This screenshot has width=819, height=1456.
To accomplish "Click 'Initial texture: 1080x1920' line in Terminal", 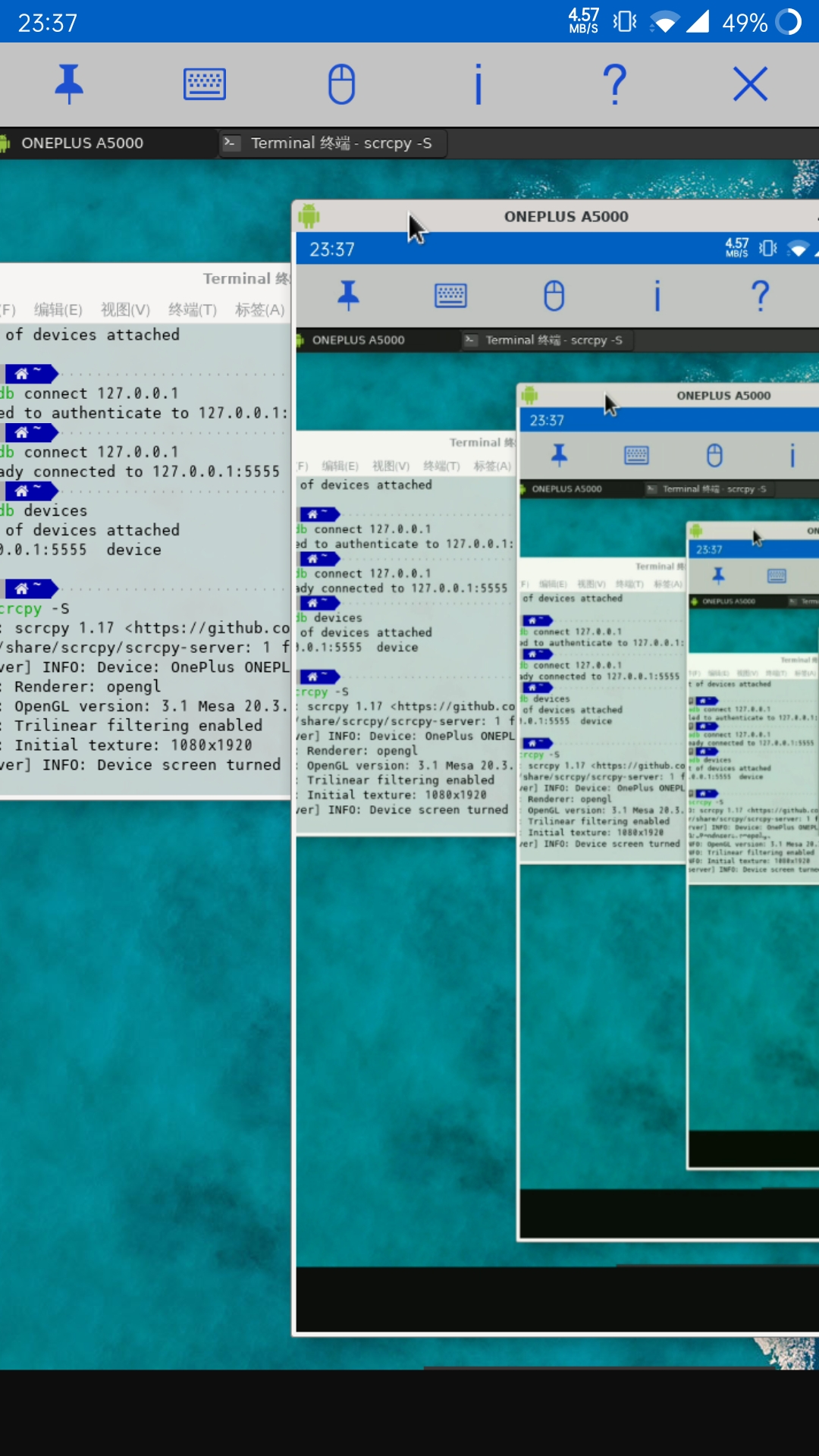I will 126,745.
